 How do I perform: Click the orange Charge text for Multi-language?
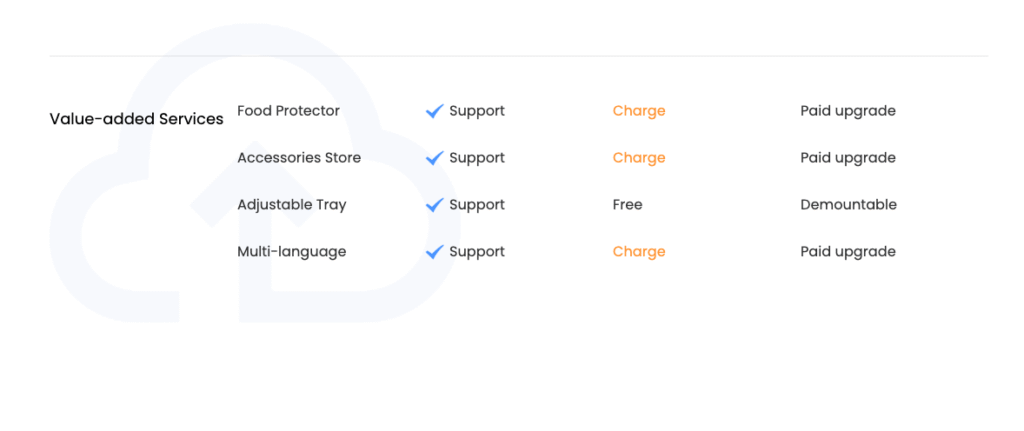(639, 252)
